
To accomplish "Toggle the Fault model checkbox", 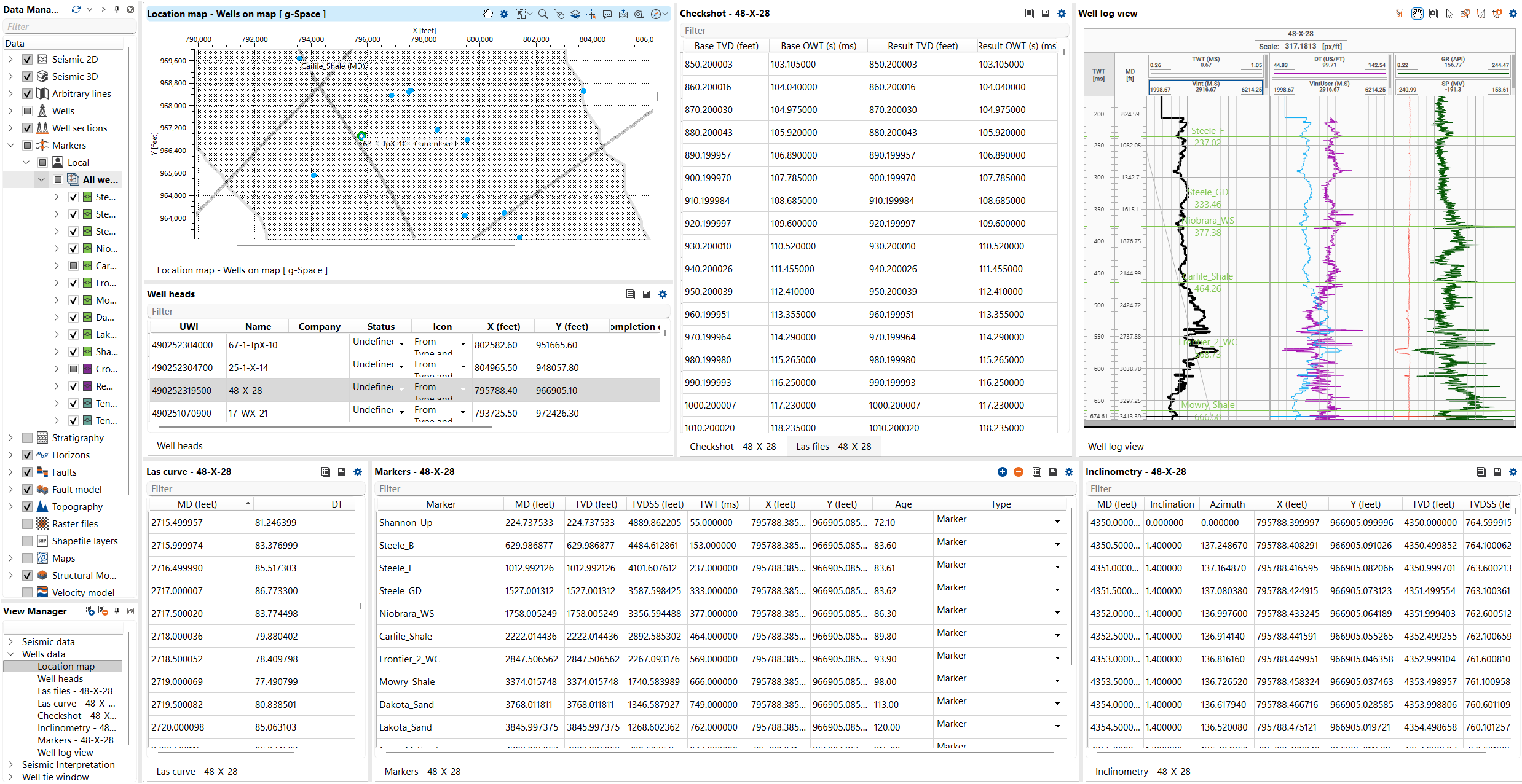I will pos(27,490).
